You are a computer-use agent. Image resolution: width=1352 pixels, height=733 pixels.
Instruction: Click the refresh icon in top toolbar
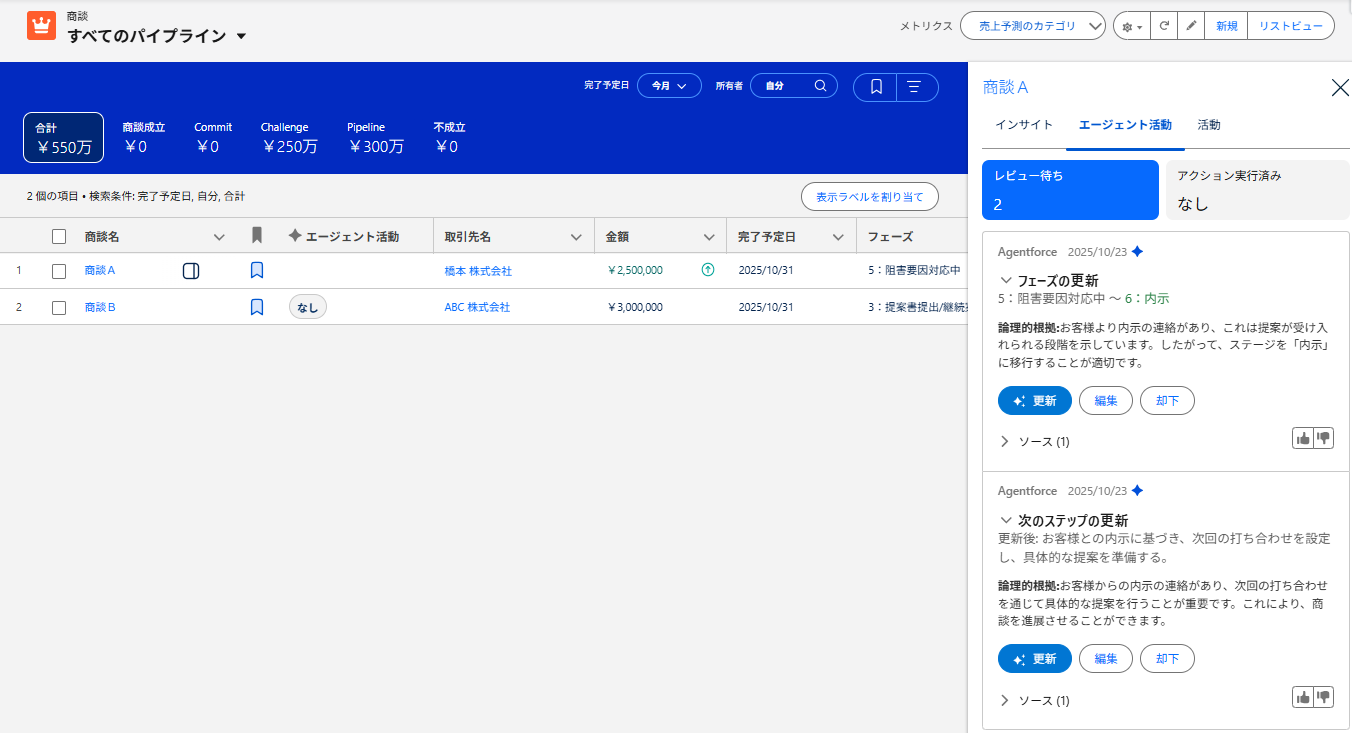(1163, 26)
